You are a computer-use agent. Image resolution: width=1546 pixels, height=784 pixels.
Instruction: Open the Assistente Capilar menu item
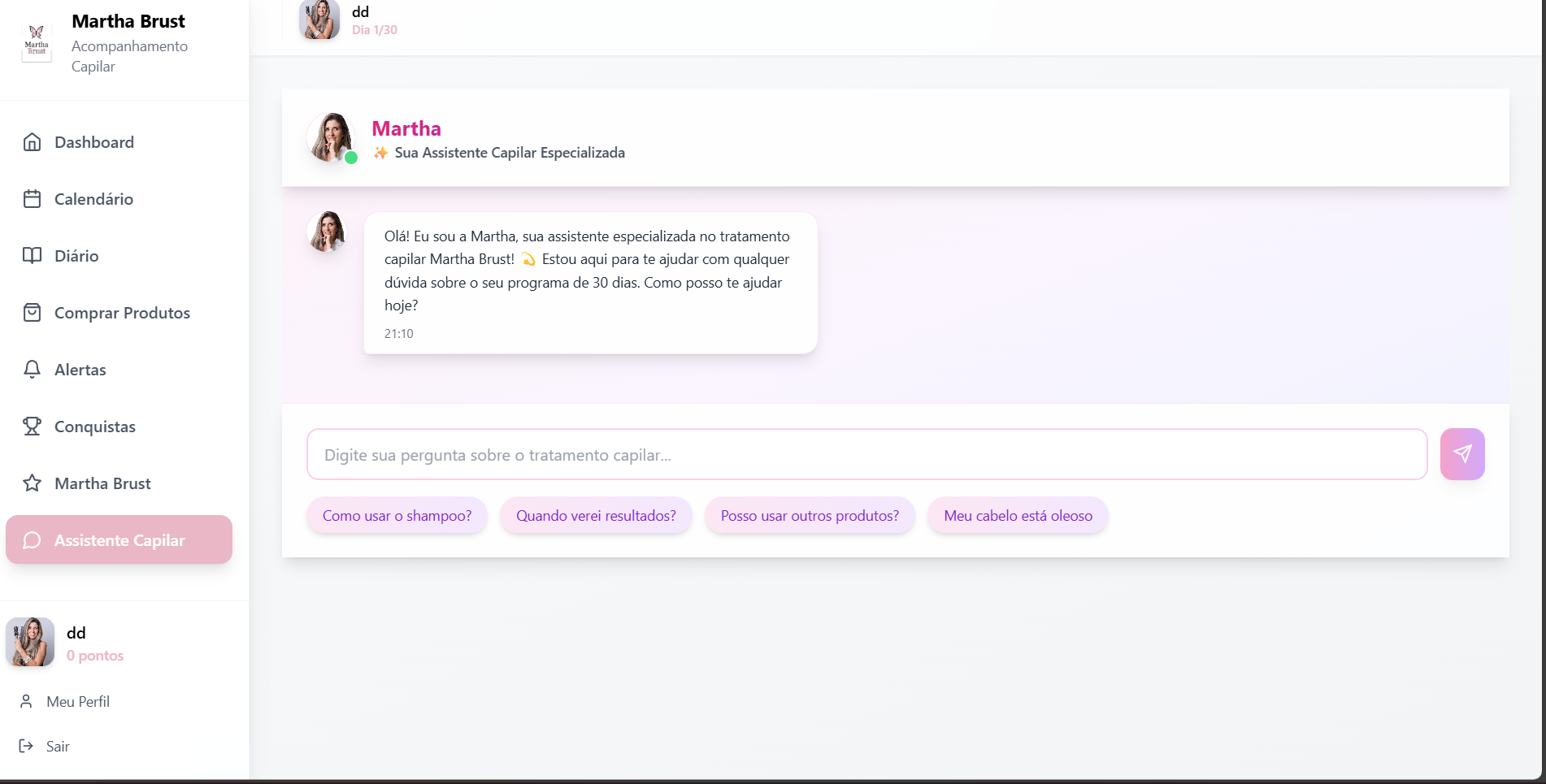pyautogui.click(x=119, y=540)
